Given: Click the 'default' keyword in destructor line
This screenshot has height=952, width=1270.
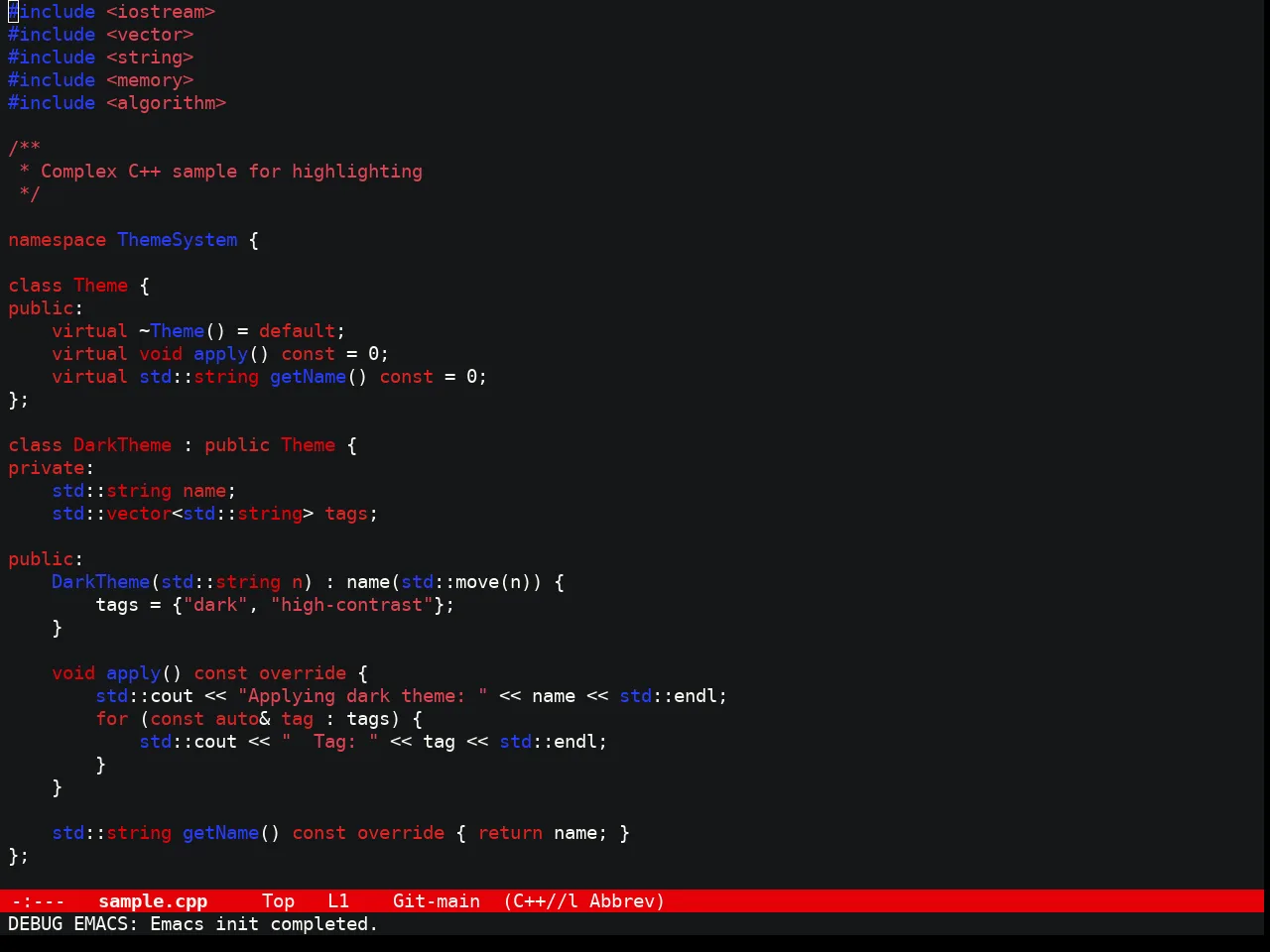Looking at the screenshot, I should pyautogui.click(x=298, y=331).
